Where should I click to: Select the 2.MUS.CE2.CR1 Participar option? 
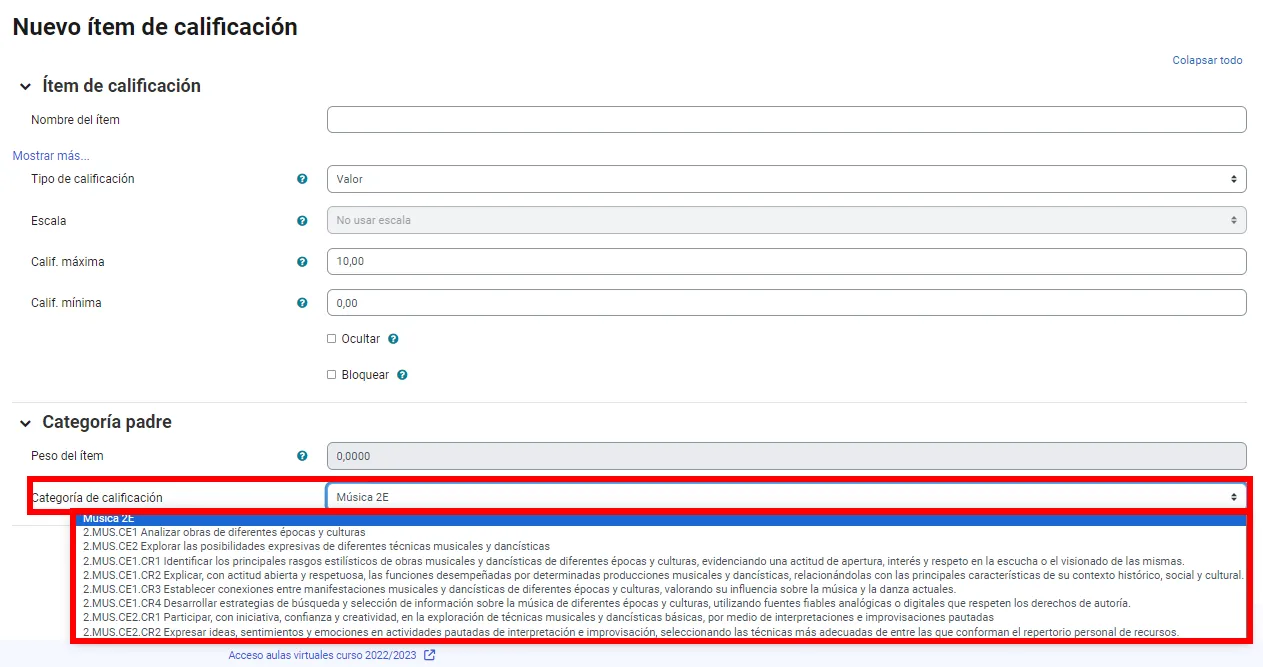click(x=538, y=617)
